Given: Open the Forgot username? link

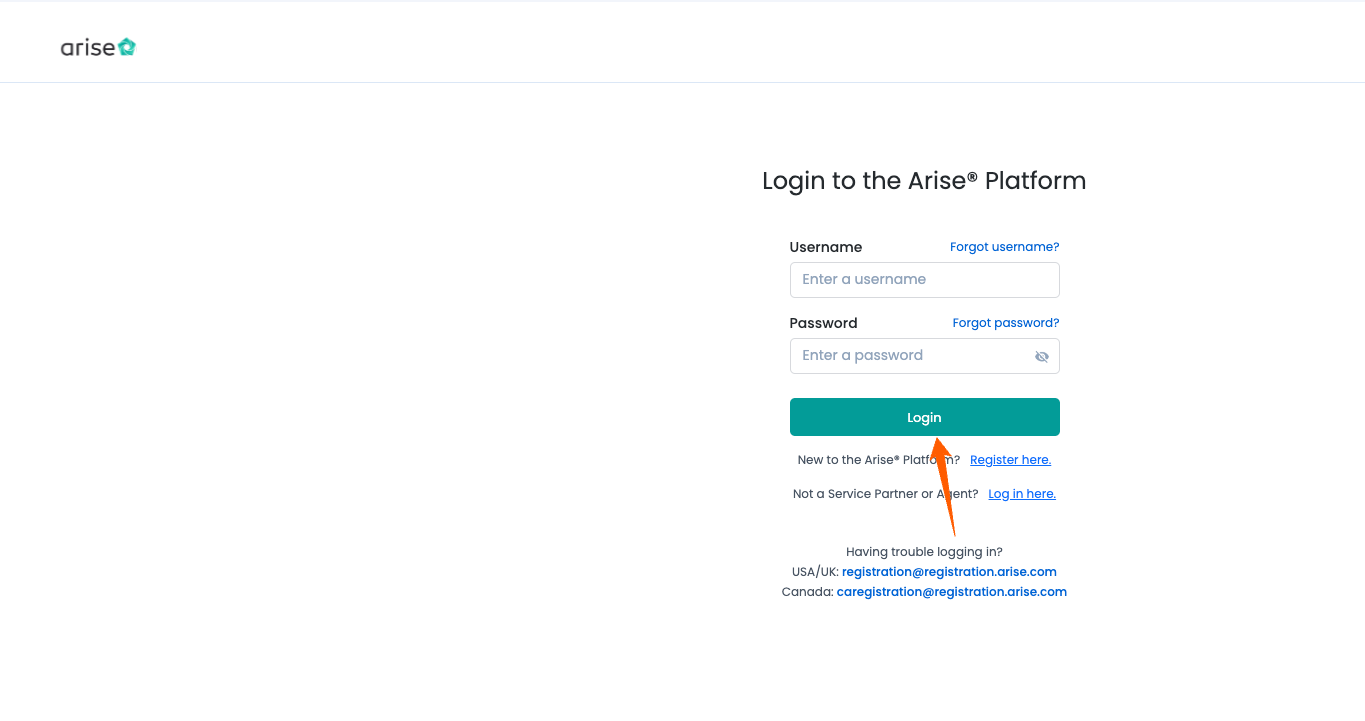Looking at the screenshot, I should click(x=1004, y=247).
